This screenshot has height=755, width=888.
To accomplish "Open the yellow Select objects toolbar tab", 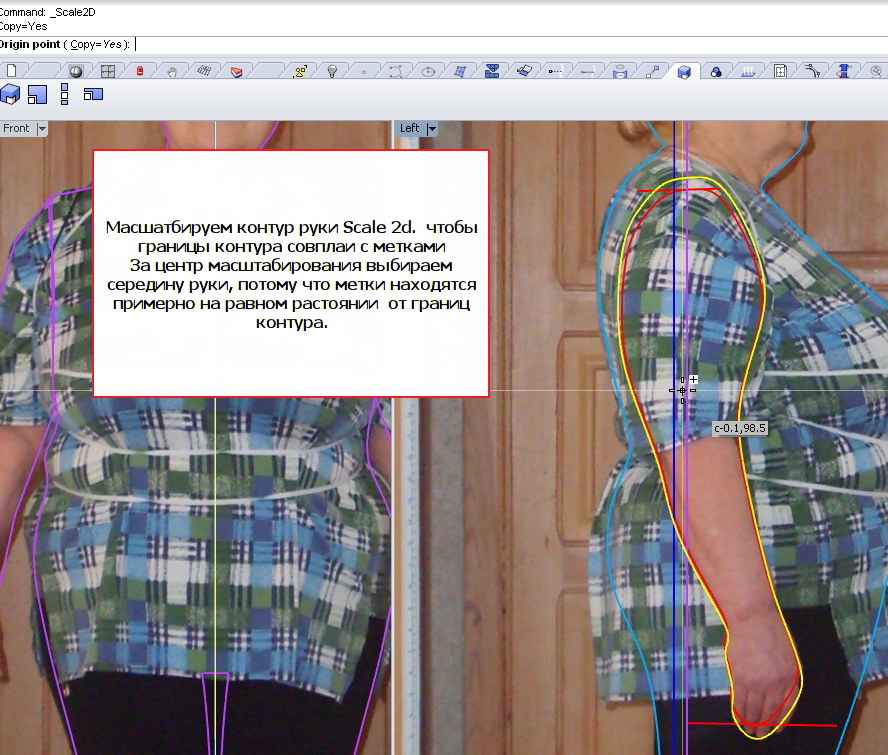I will [300, 71].
